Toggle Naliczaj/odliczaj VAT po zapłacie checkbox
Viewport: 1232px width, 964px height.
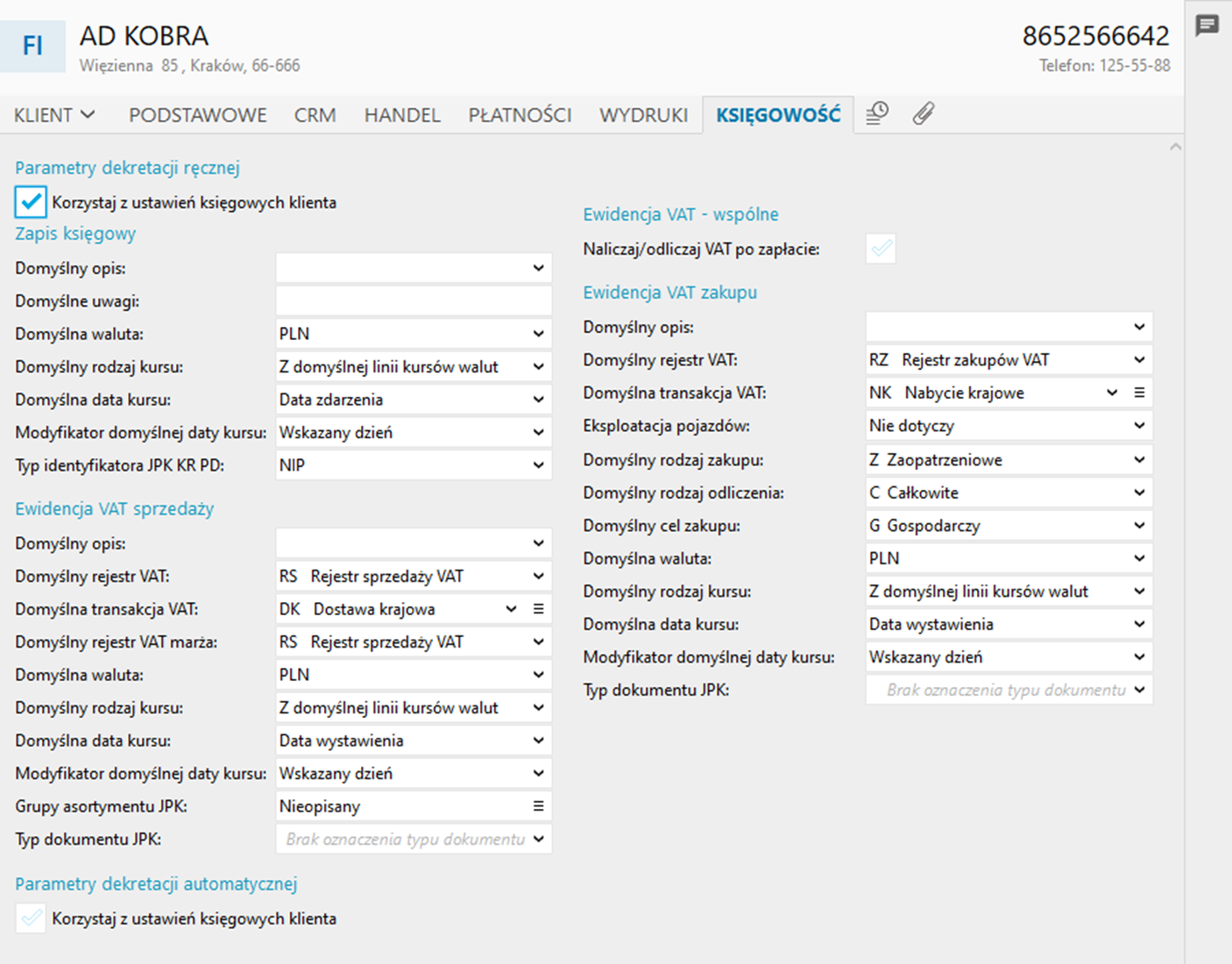click(882, 249)
